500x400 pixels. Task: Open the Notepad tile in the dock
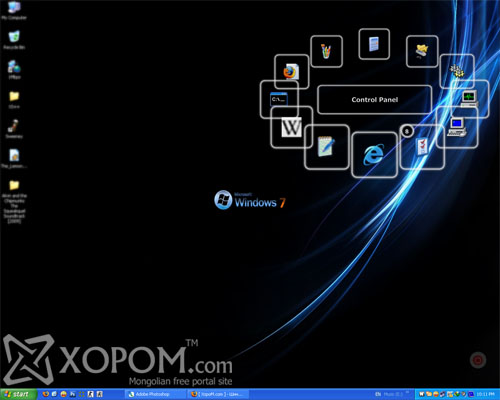tap(326, 147)
